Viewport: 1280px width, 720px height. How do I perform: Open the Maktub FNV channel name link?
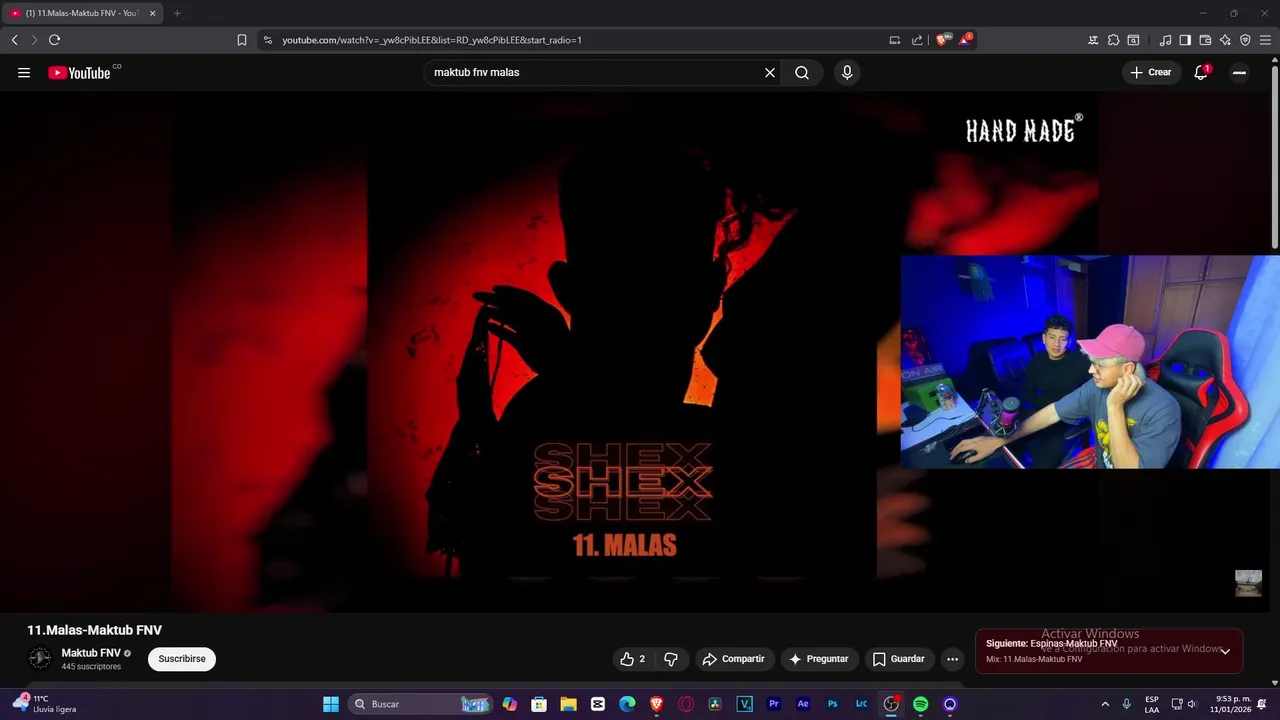click(x=91, y=653)
